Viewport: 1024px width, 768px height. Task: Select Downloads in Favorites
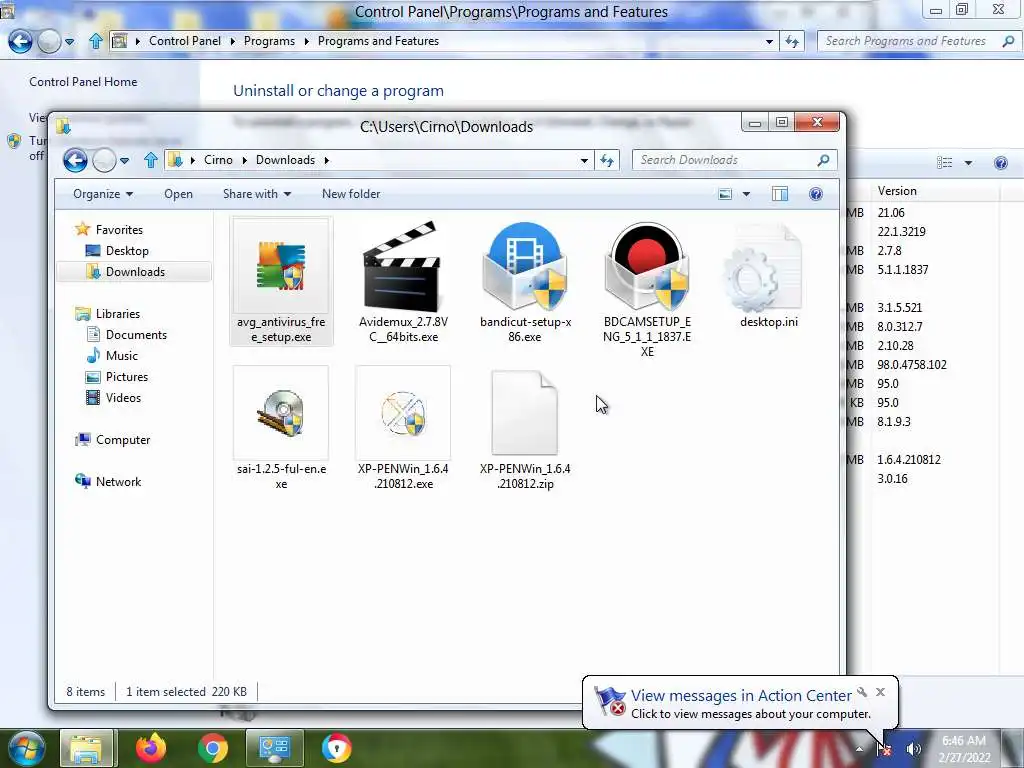pyautogui.click(x=135, y=272)
